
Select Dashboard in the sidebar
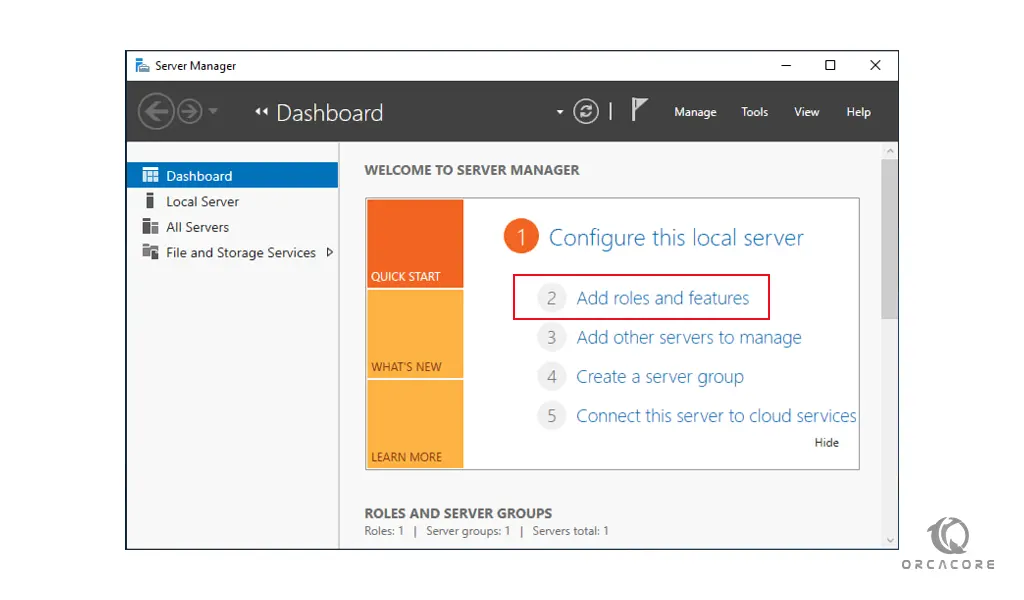[232, 176]
